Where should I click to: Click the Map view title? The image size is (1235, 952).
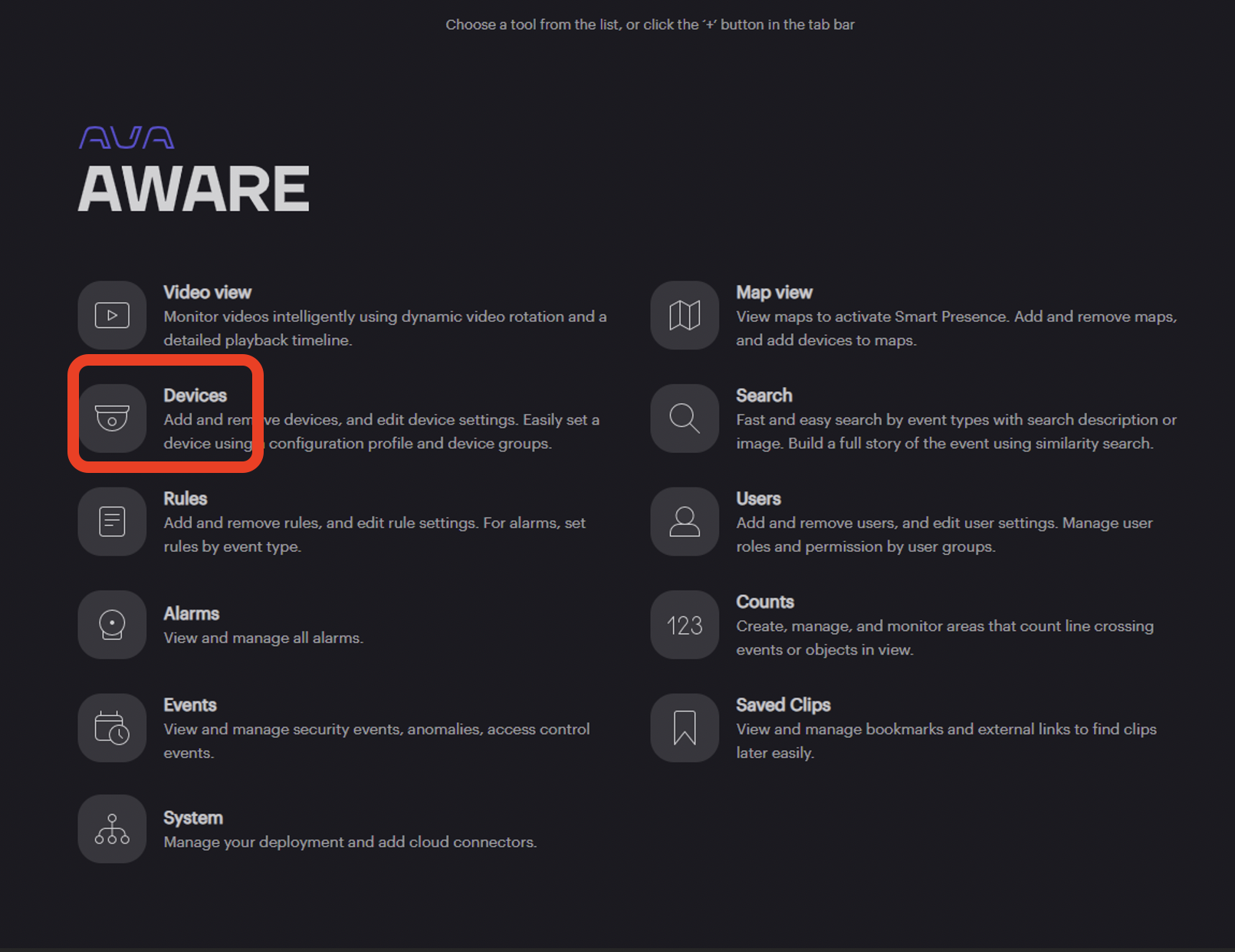click(x=774, y=292)
